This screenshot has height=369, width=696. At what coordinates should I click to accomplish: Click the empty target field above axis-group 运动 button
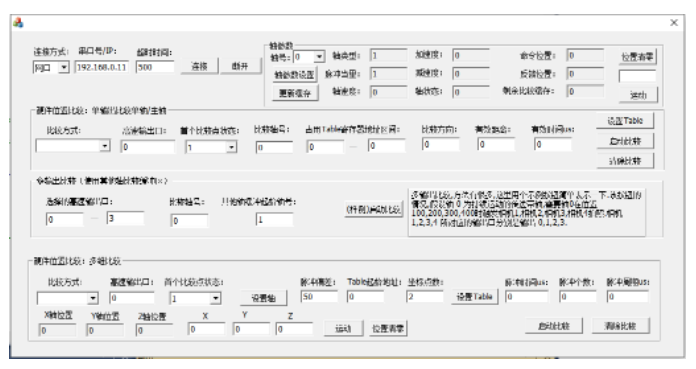[637, 76]
